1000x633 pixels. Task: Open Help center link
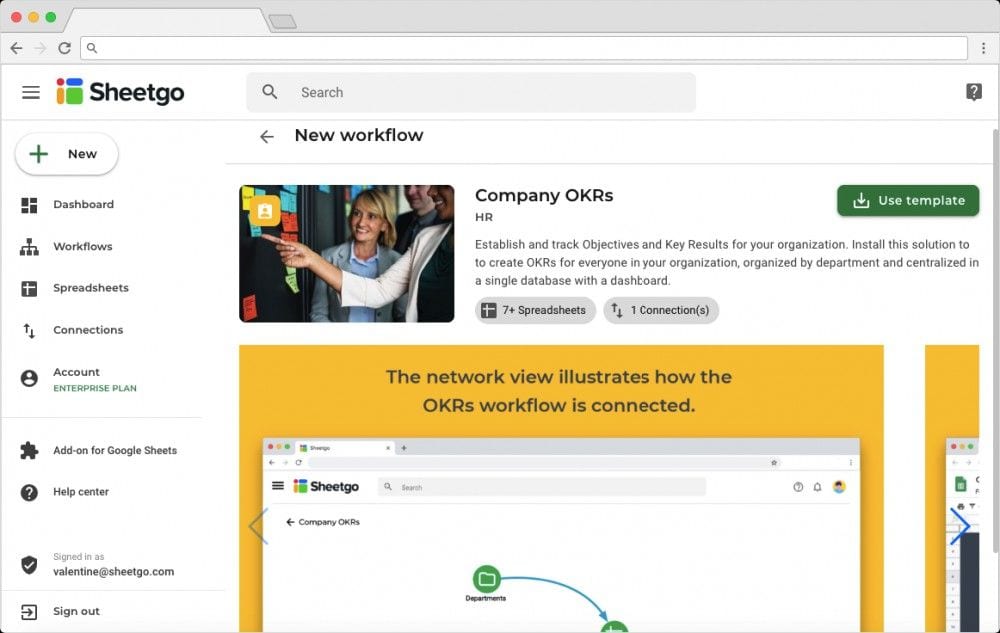point(81,491)
